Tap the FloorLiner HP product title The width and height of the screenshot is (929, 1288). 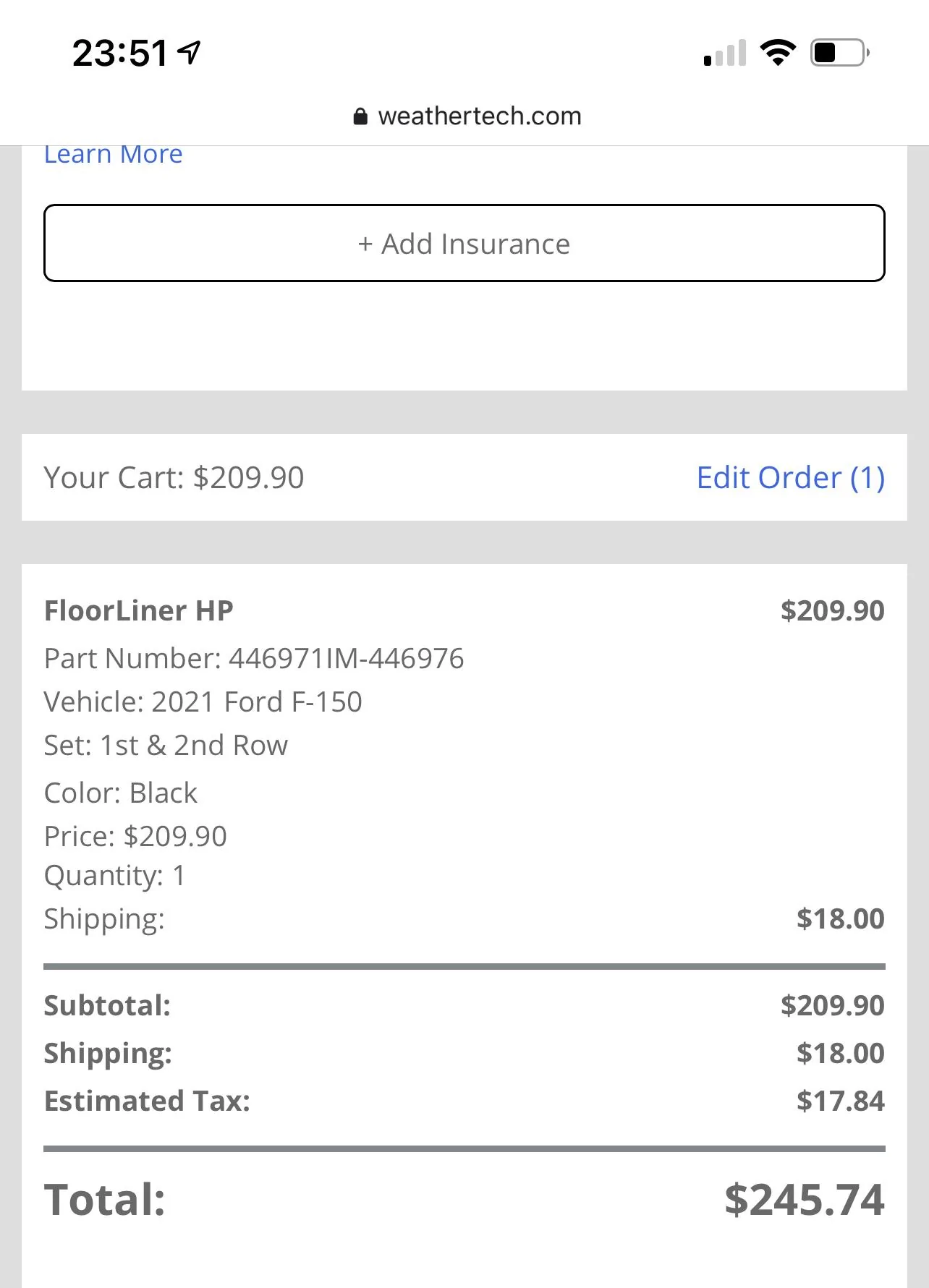[x=139, y=611]
